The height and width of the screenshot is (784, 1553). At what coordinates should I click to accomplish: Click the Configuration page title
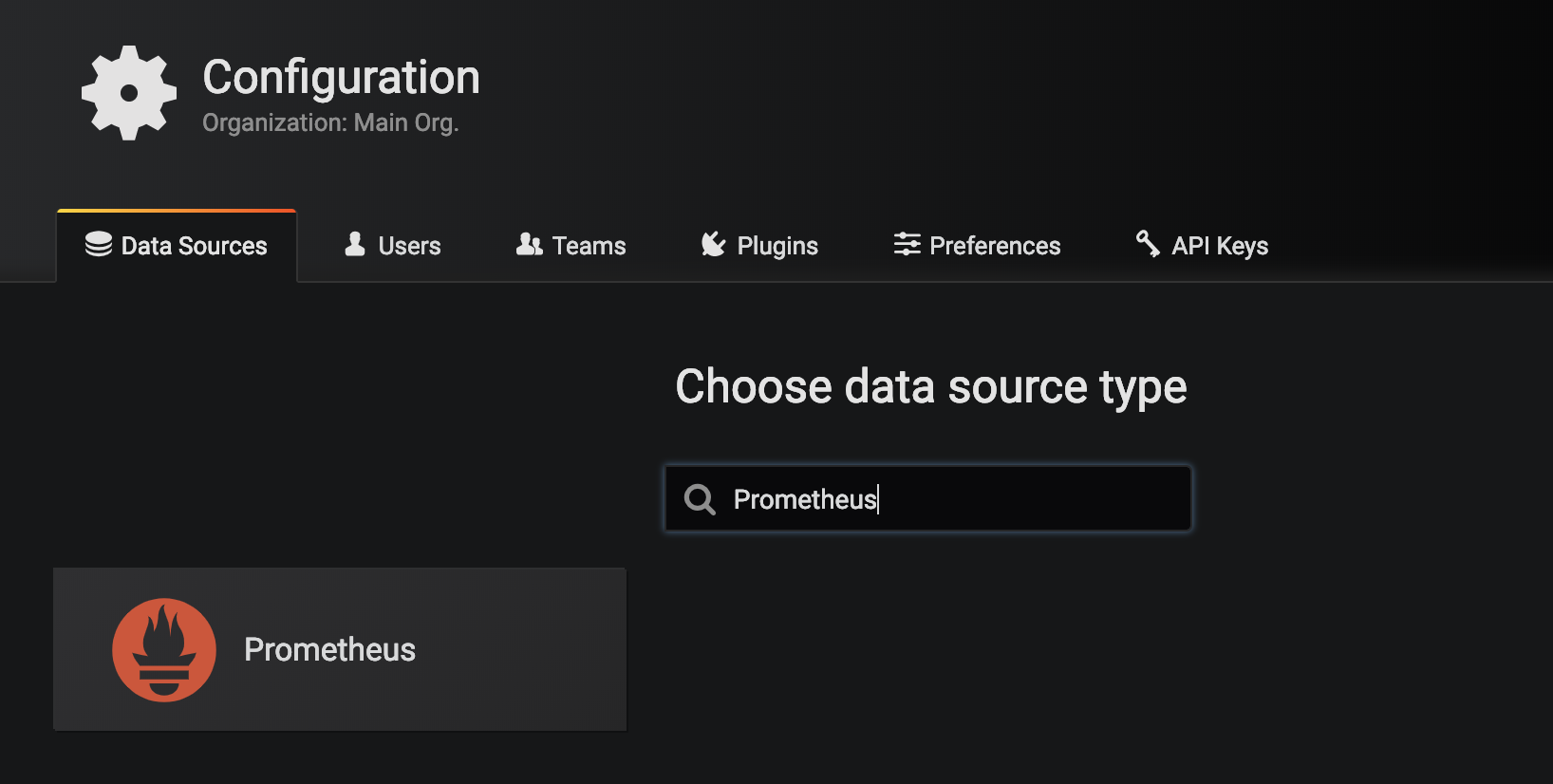(x=341, y=78)
